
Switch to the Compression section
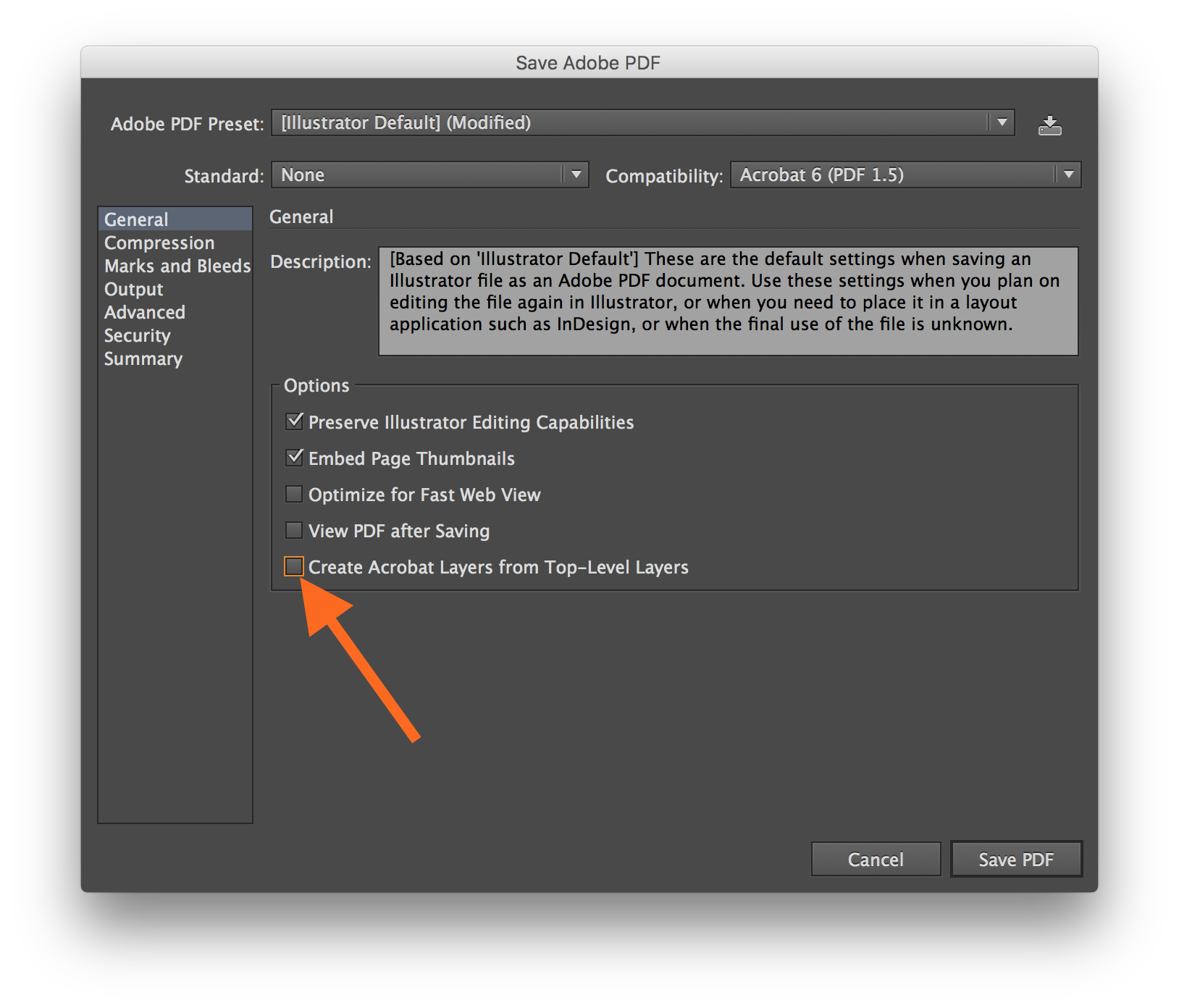[159, 243]
